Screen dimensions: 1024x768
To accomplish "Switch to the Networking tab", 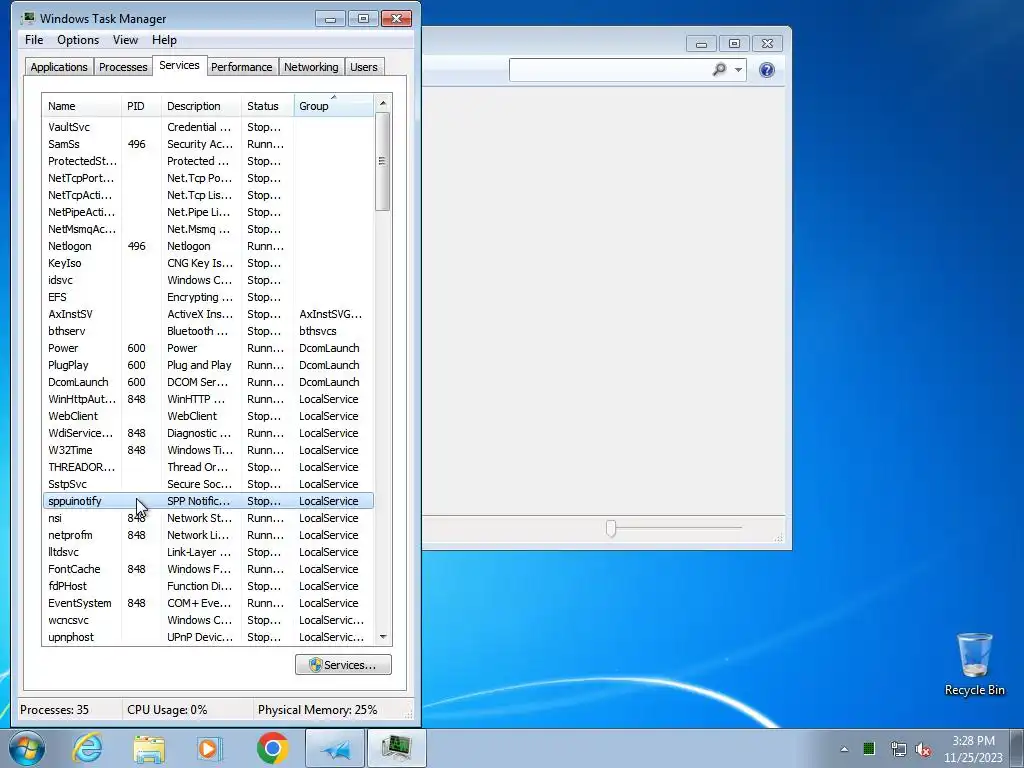I will tap(311, 67).
